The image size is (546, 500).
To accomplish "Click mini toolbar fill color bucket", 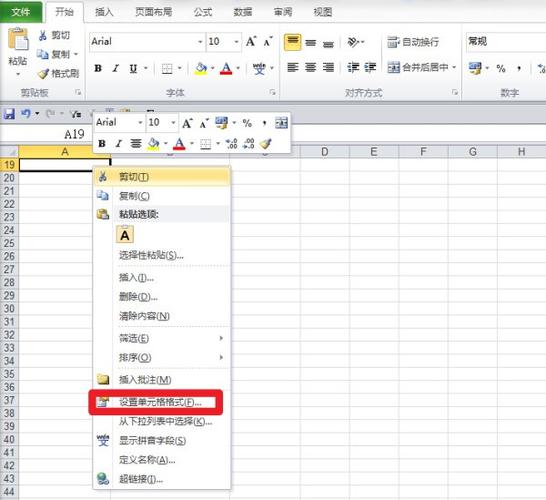I will [x=153, y=143].
